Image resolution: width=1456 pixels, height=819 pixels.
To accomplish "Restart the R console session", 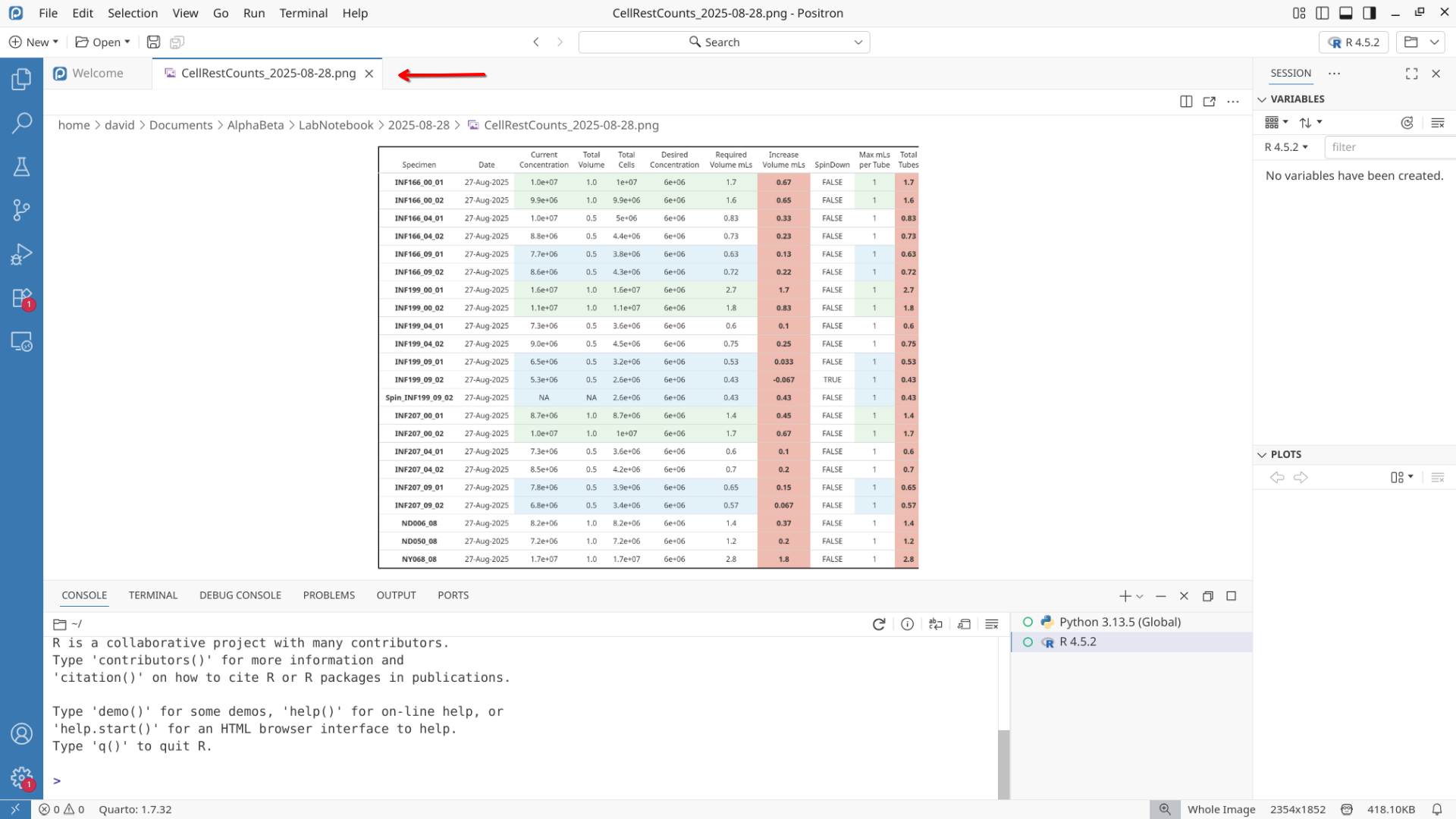I will point(879,624).
